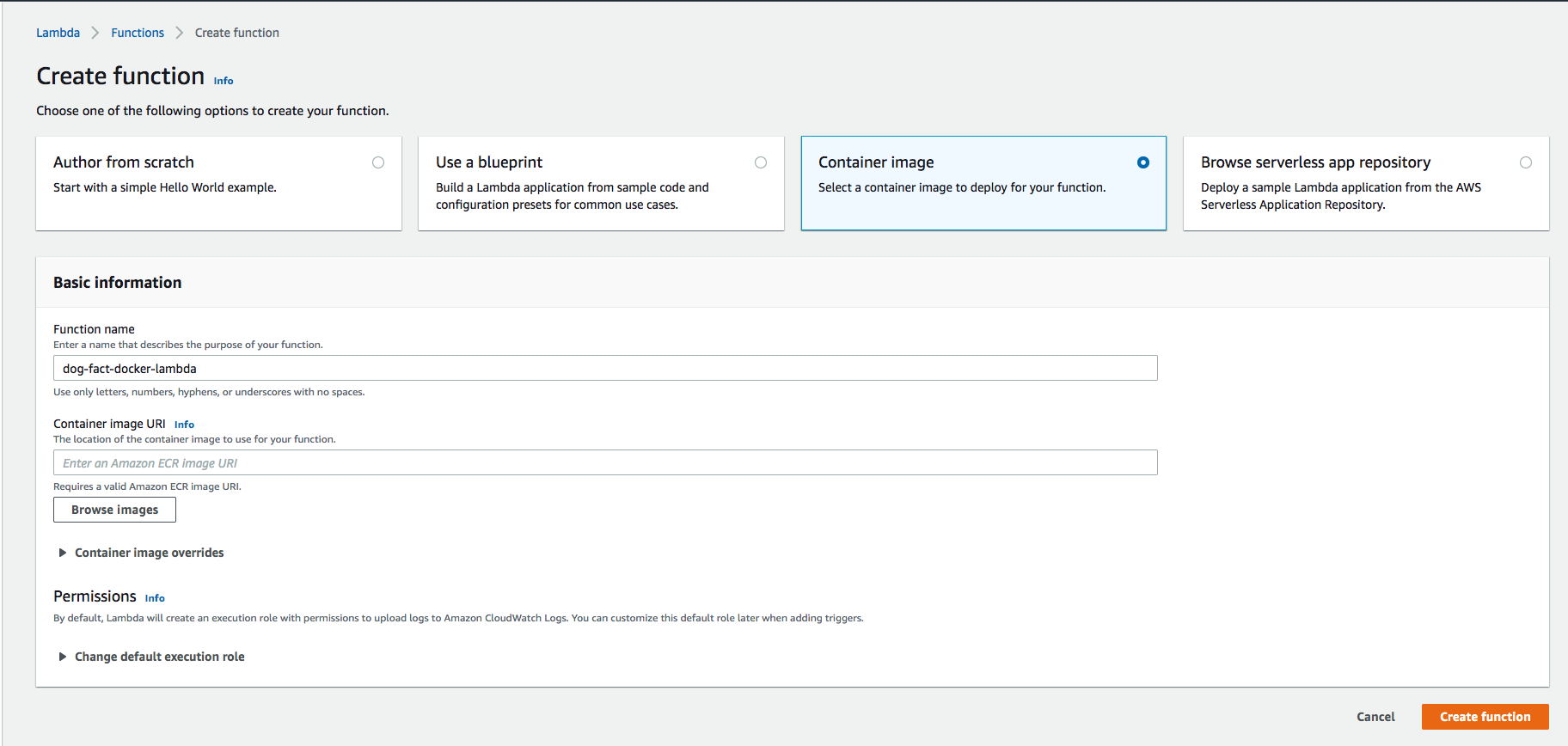
Task: Click the 'By default, Lambda will create' permissions text
Action: point(458,618)
